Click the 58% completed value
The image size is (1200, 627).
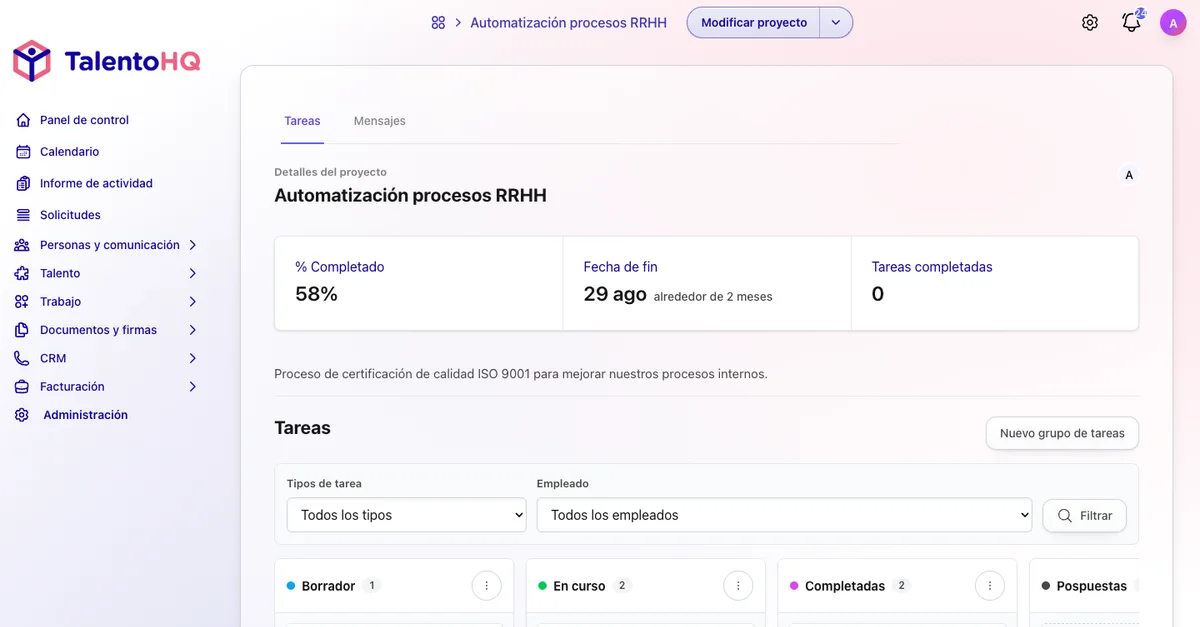(x=316, y=294)
